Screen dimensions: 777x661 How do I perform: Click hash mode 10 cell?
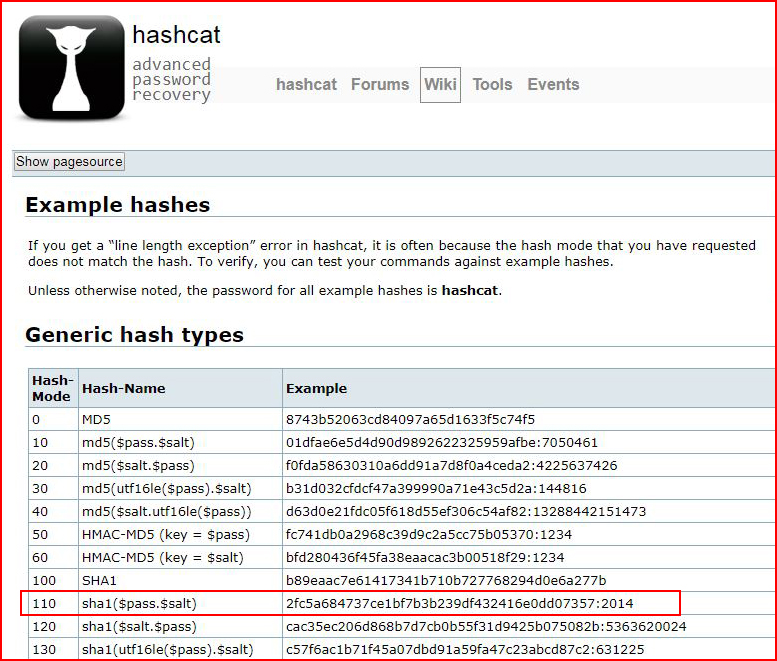tap(53, 442)
